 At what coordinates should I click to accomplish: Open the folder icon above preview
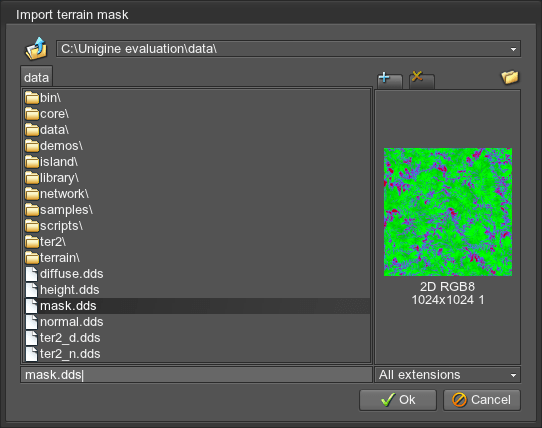[510, 77]
